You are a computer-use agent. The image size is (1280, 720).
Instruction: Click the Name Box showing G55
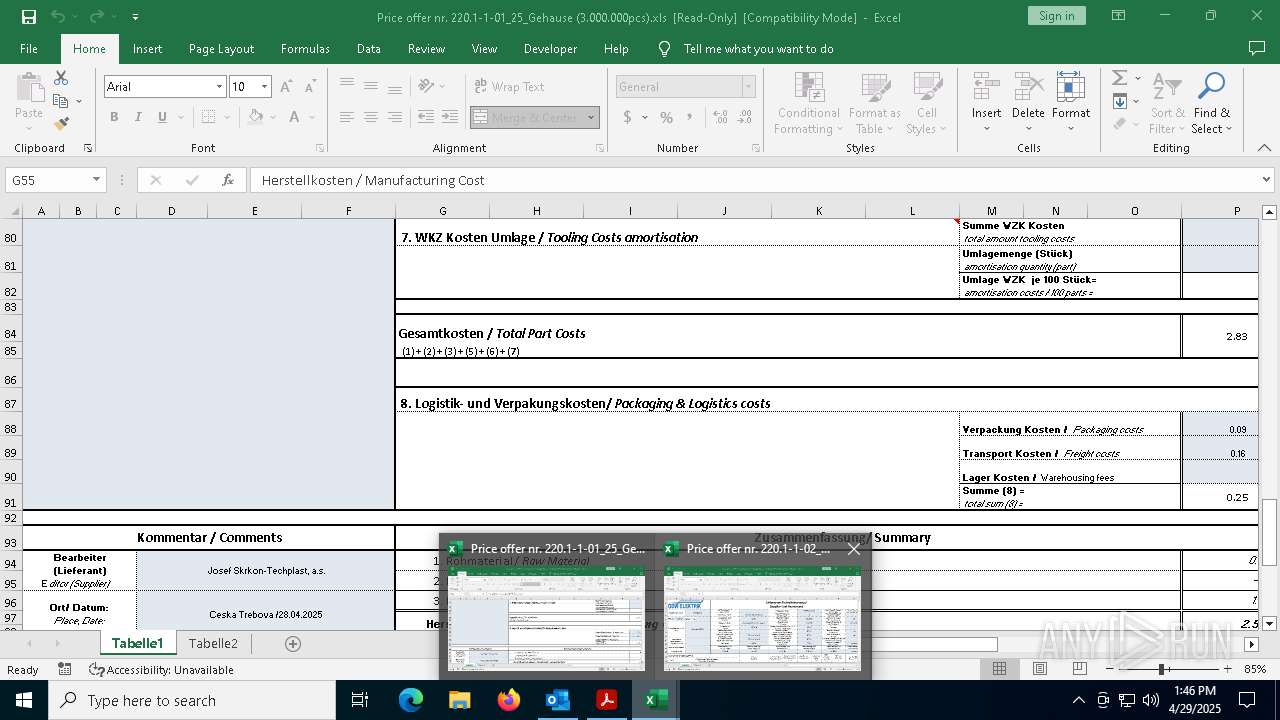48,180
